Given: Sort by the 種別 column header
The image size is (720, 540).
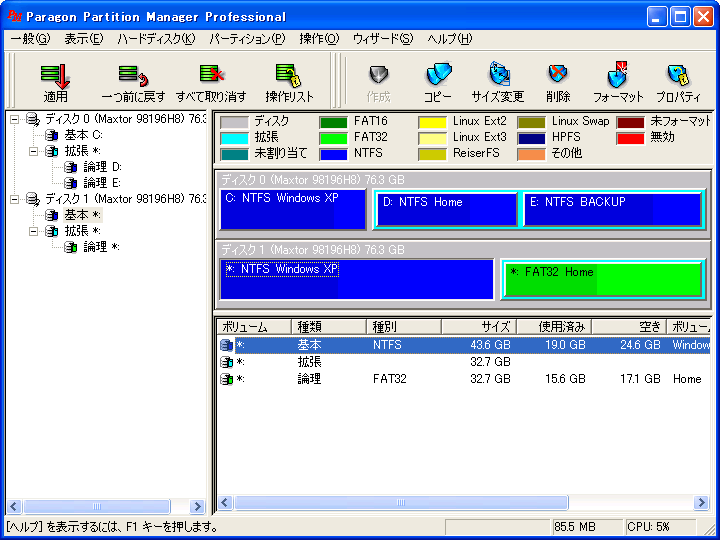Looking at the screenshot, I should pos(404,326).
